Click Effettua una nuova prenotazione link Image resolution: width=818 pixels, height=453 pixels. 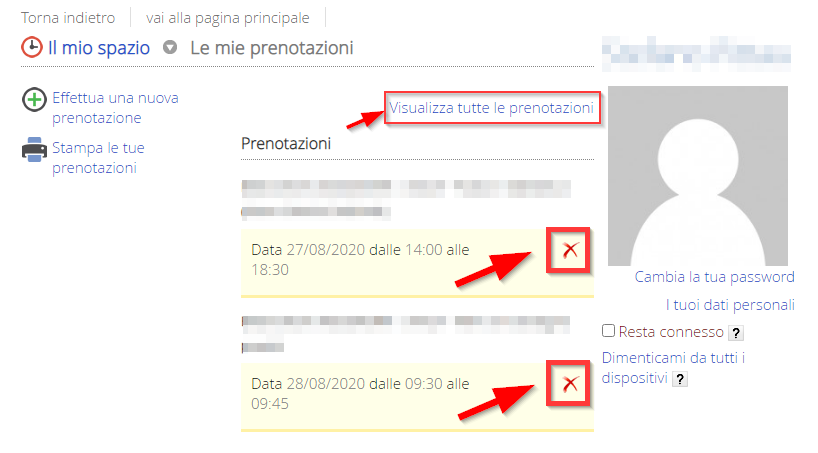point(115,108)
